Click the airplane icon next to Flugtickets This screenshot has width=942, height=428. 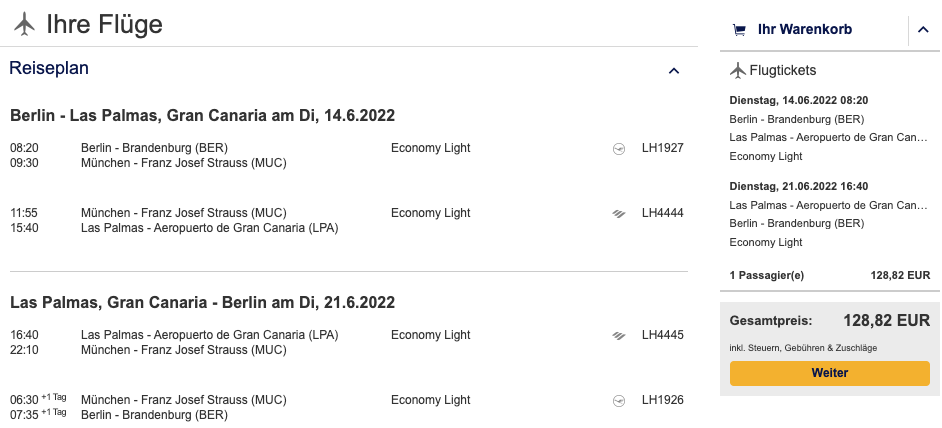(x=738, y=70)
